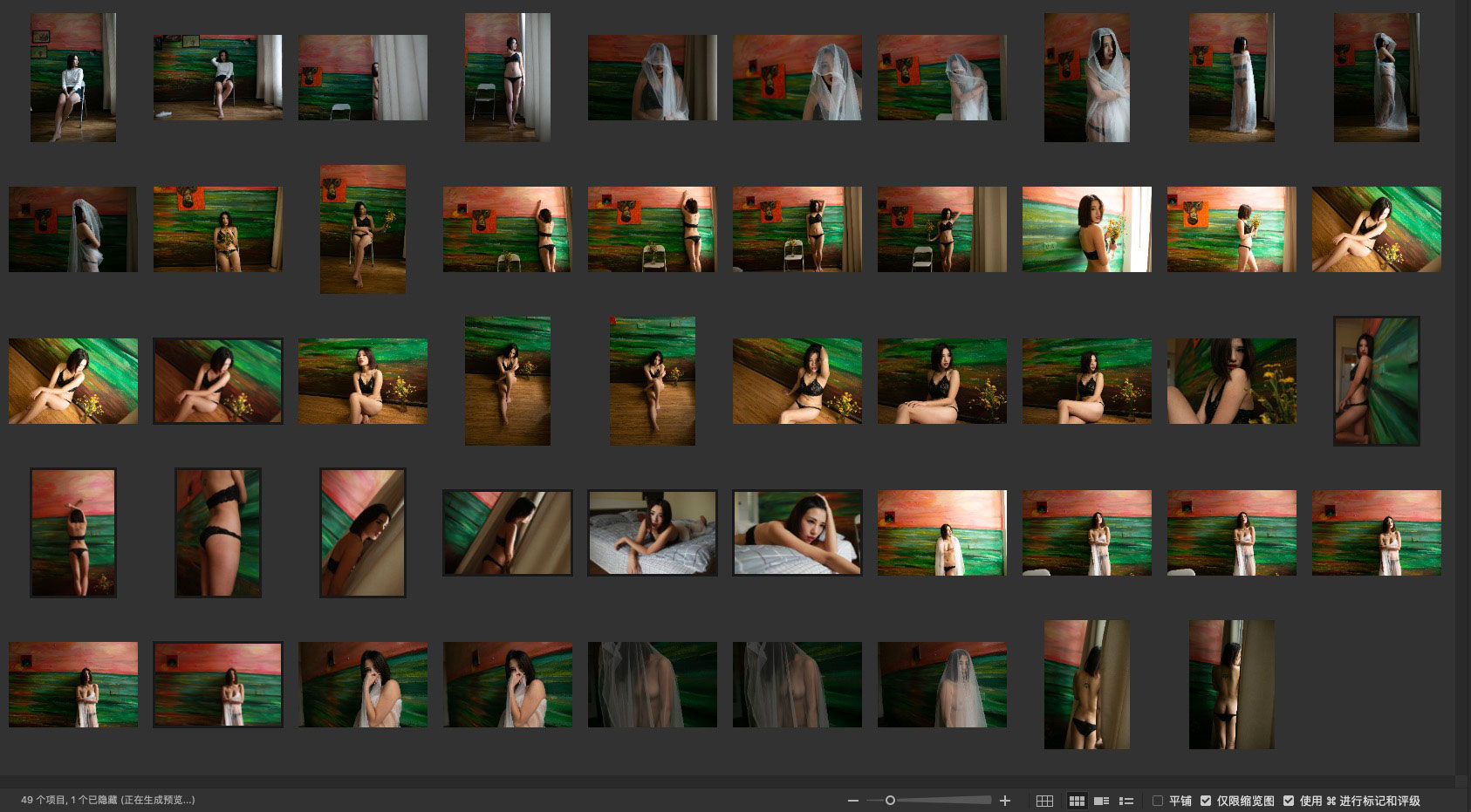The width and height of the screenshot is (1471, 812).
Task: Select close-up face thumbnail with yellow flowers
Action: (x=1231, y=381)
